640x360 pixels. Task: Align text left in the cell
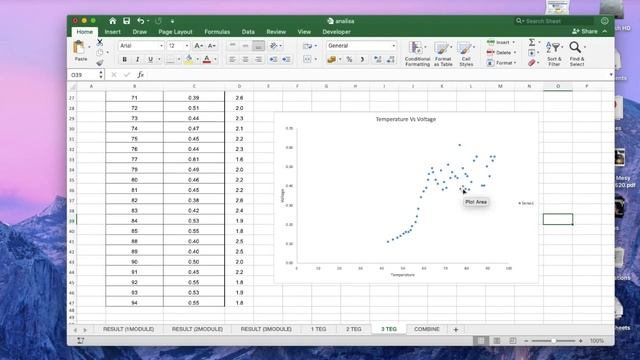pyautogui.click(x=232, y=60)
